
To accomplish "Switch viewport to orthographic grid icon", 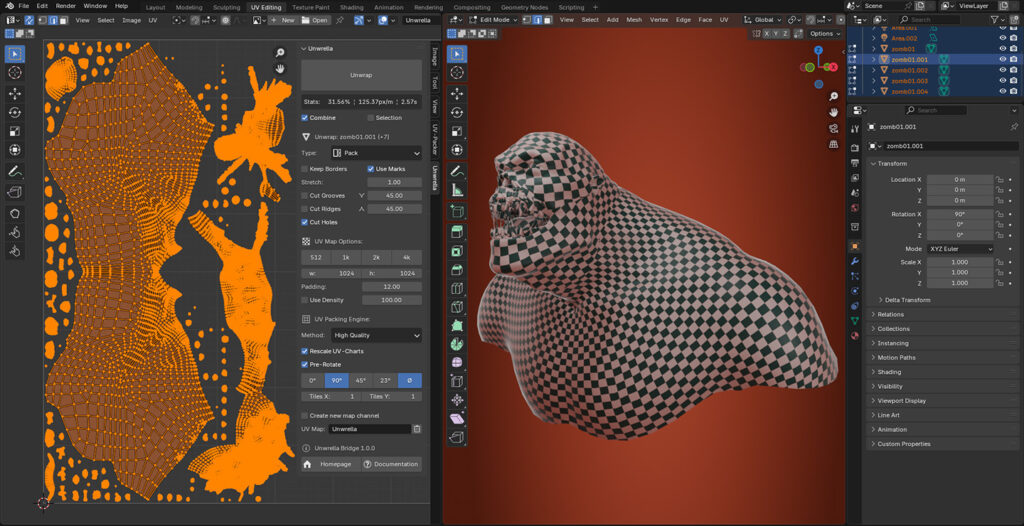I will [834, 144].
